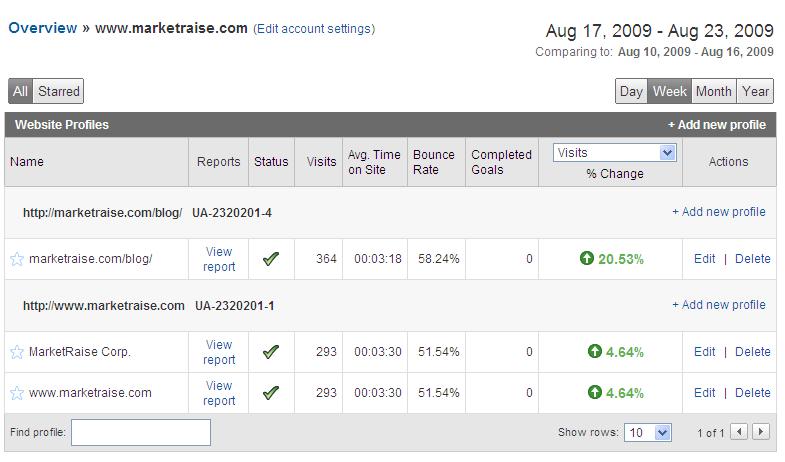Click the UA-2320201-1 tracking ID
Viewport: 785px width, 462px height.
234,306
